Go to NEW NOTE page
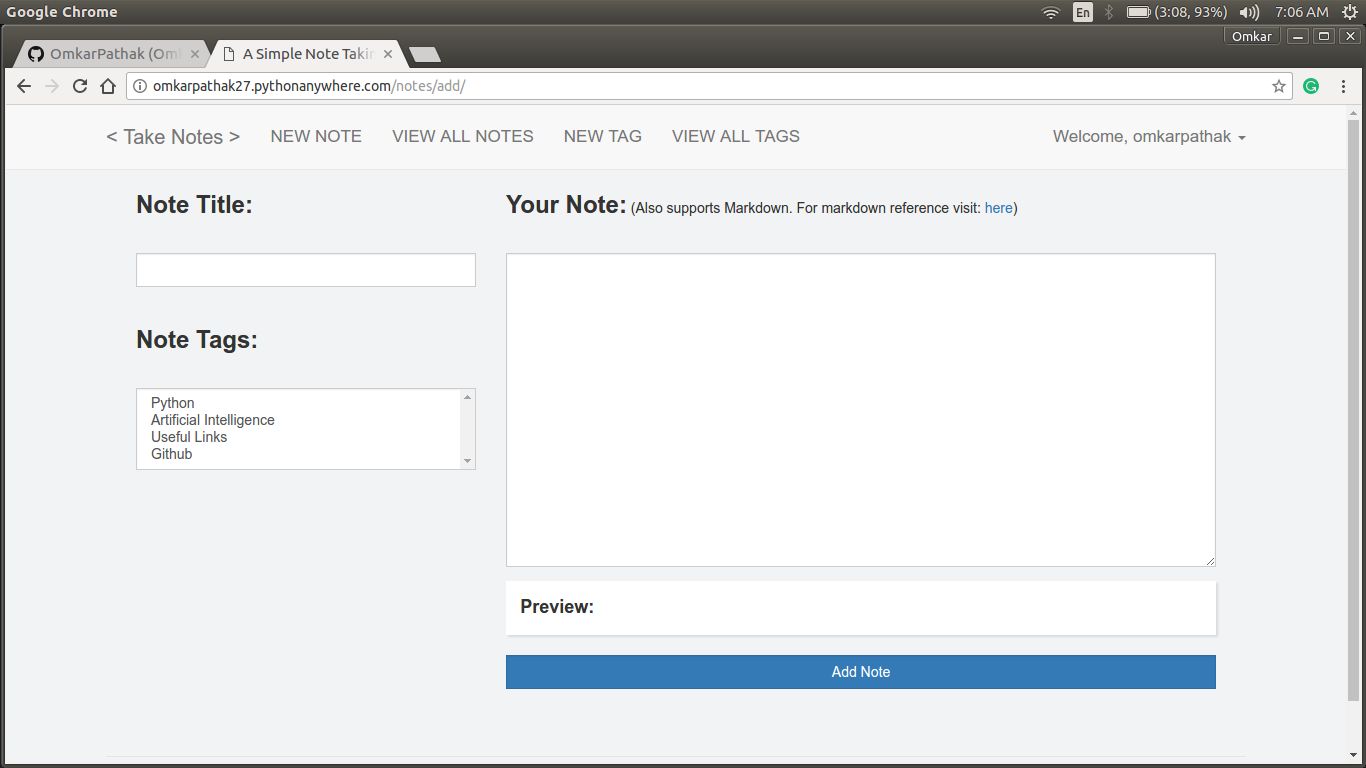 tap(316, 136)
